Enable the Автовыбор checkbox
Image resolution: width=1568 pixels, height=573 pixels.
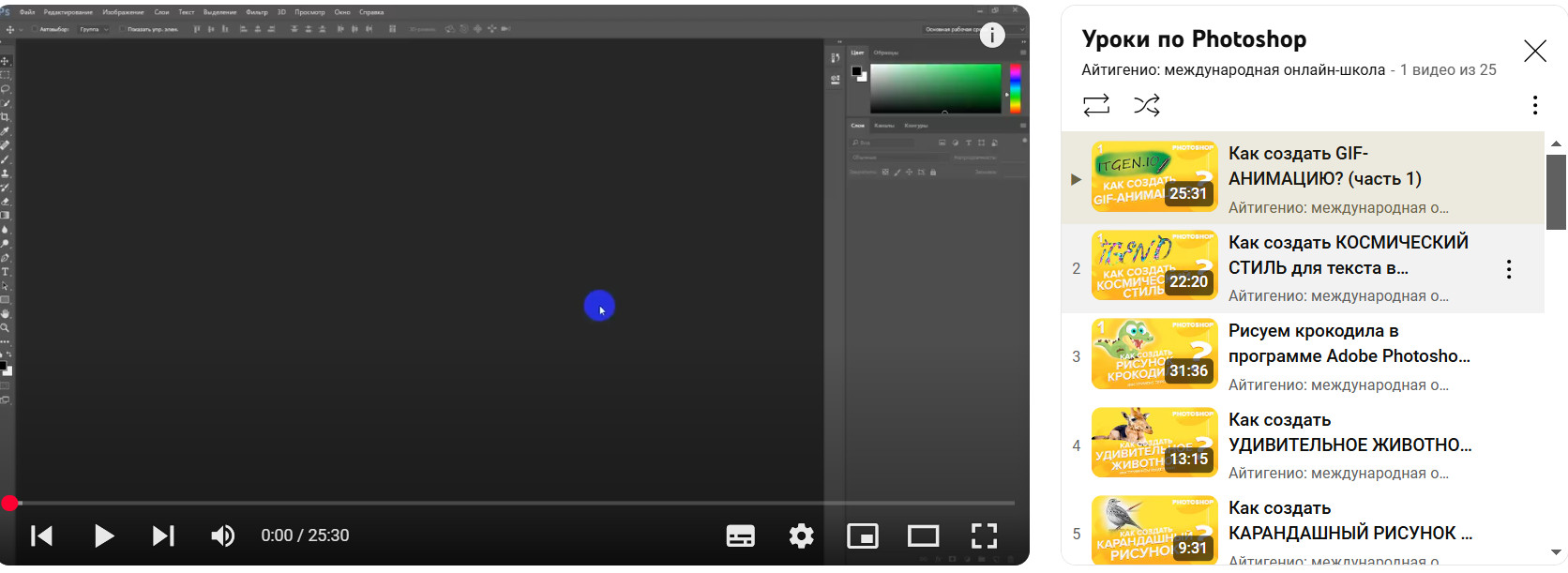coord(34,29)
